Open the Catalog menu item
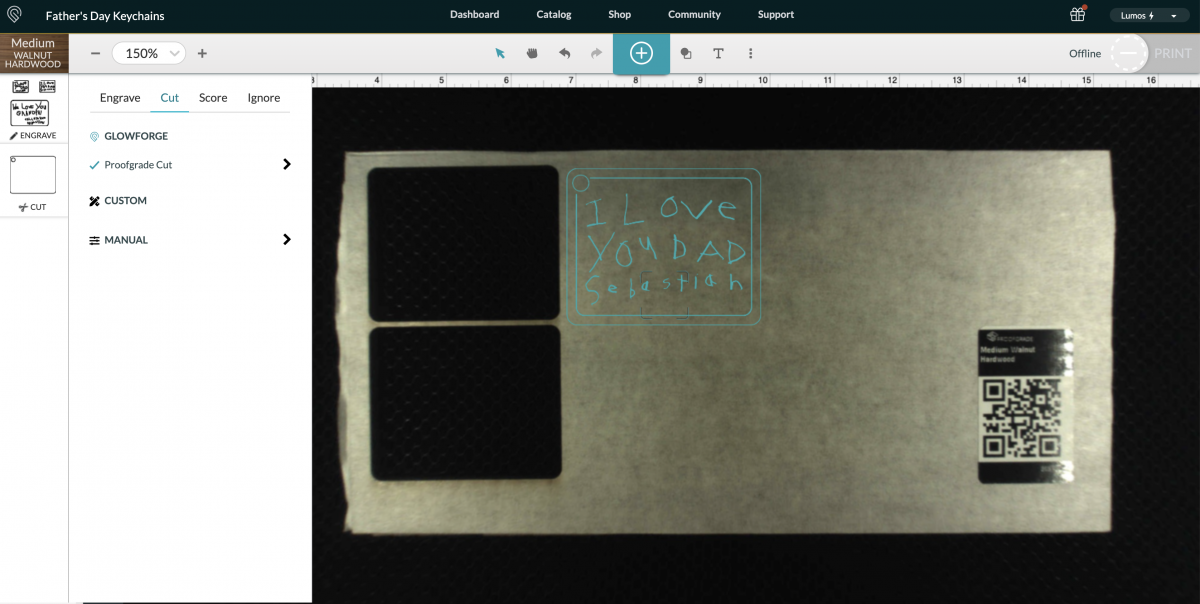Screen dimensions: 1200x604 (554, 15)
